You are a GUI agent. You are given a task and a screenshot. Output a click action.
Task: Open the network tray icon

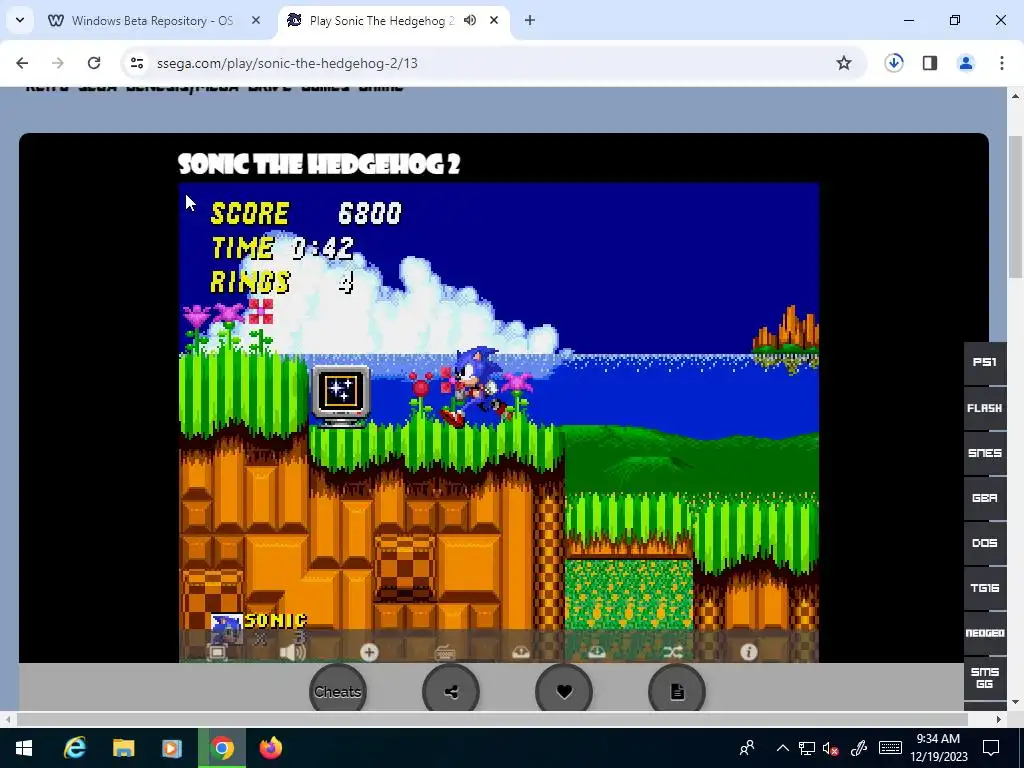[x=807, y=748]
